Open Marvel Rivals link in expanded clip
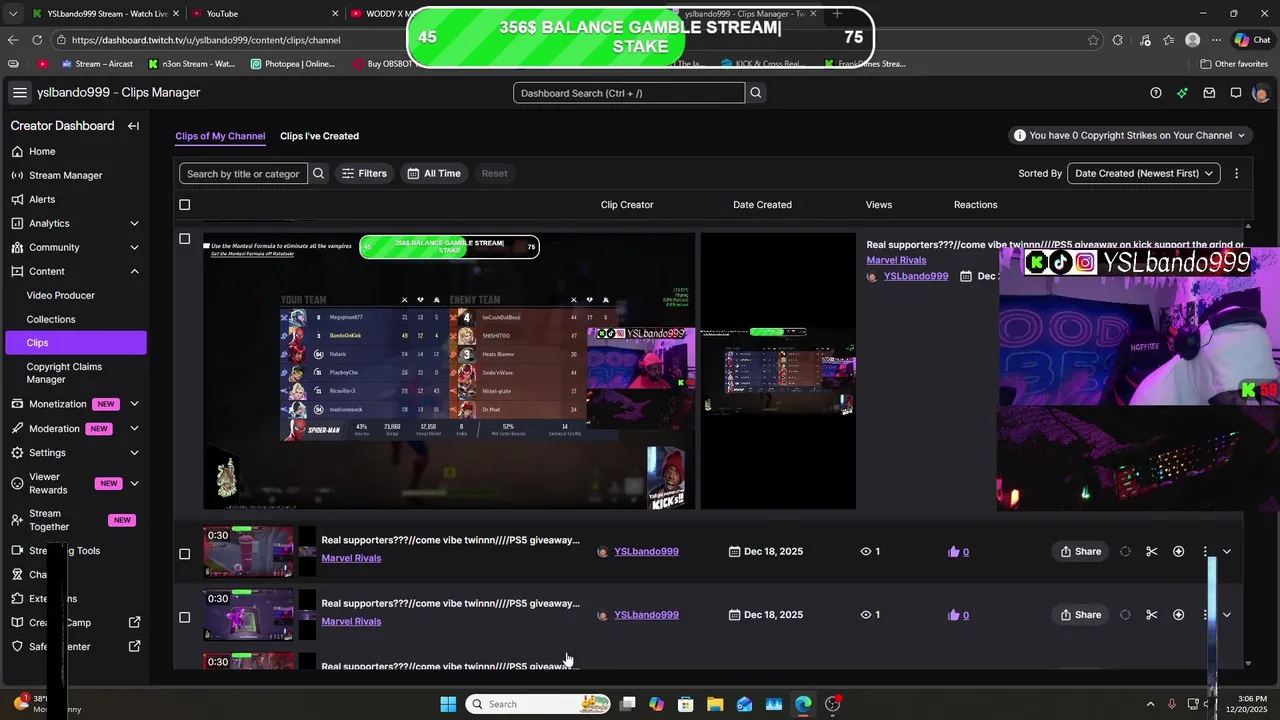Screen dimensions: 1280x720 coord(896,260)
